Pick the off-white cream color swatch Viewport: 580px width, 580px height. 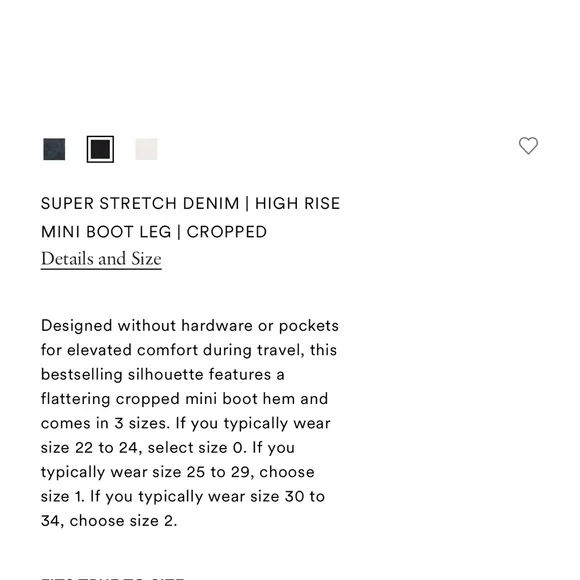(146, 149)
